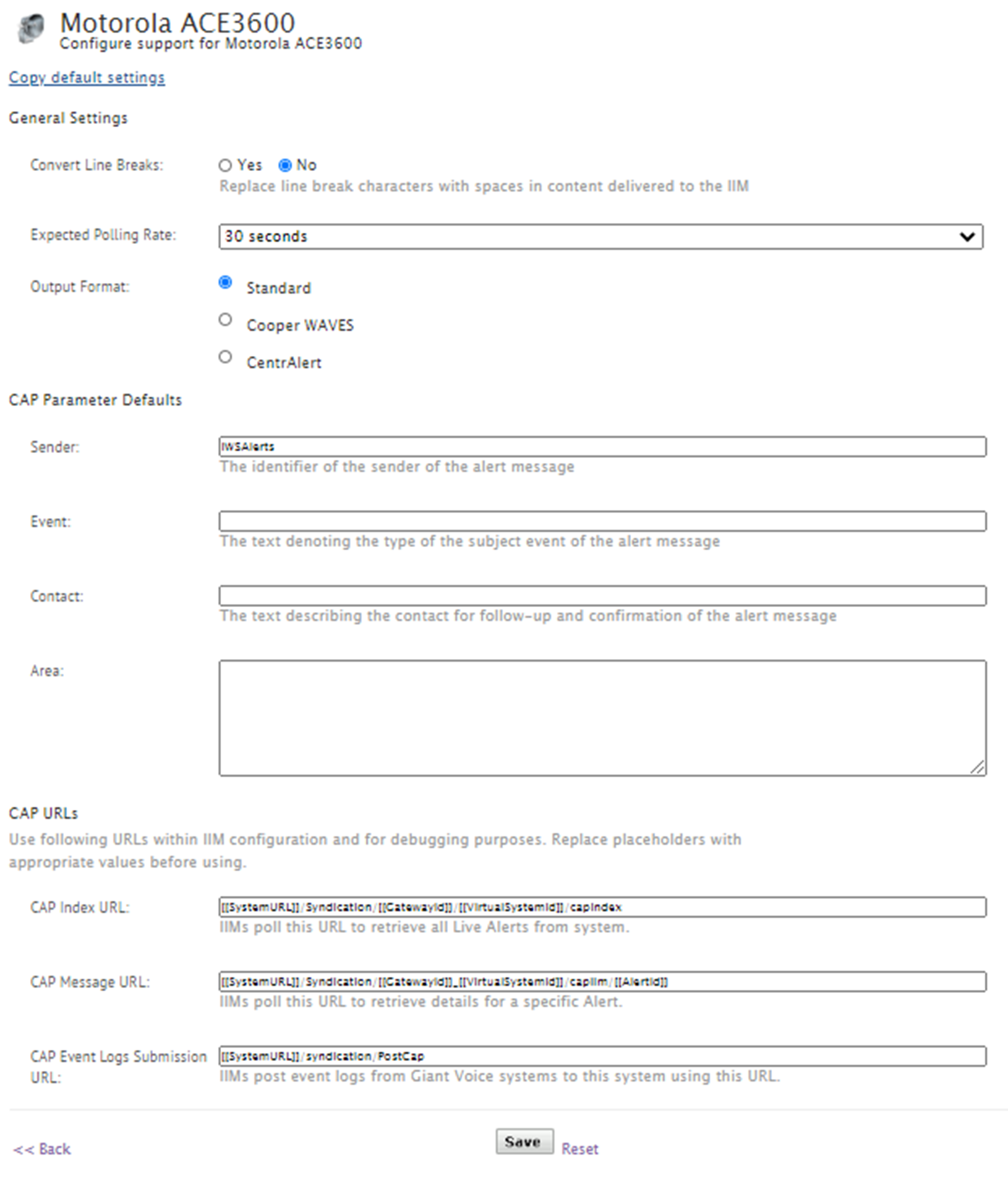Go back using the << Back link
This screenshot has width=1008, height=1177.
click(42, 1149)
